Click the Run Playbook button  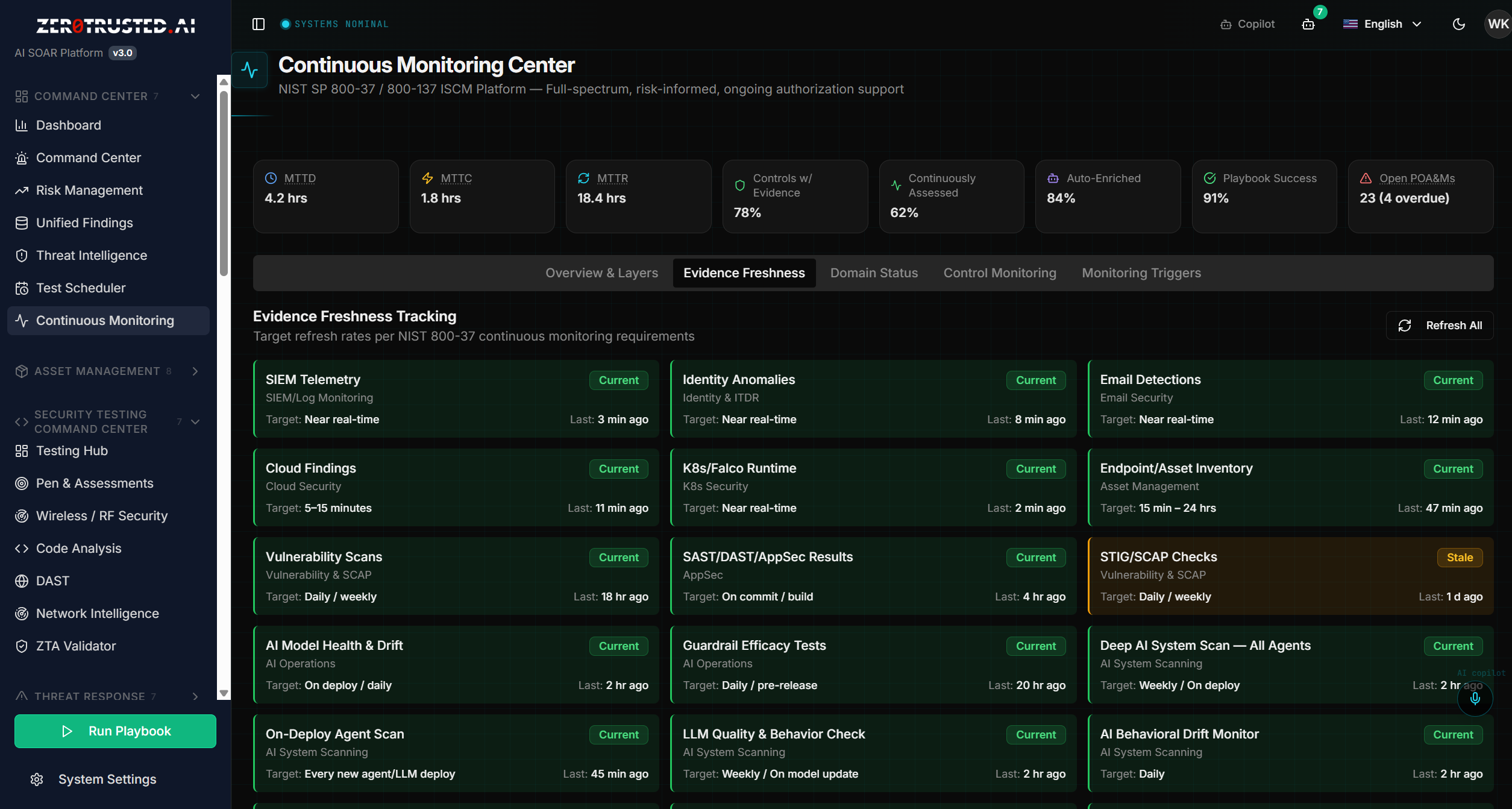click(115, 731)
